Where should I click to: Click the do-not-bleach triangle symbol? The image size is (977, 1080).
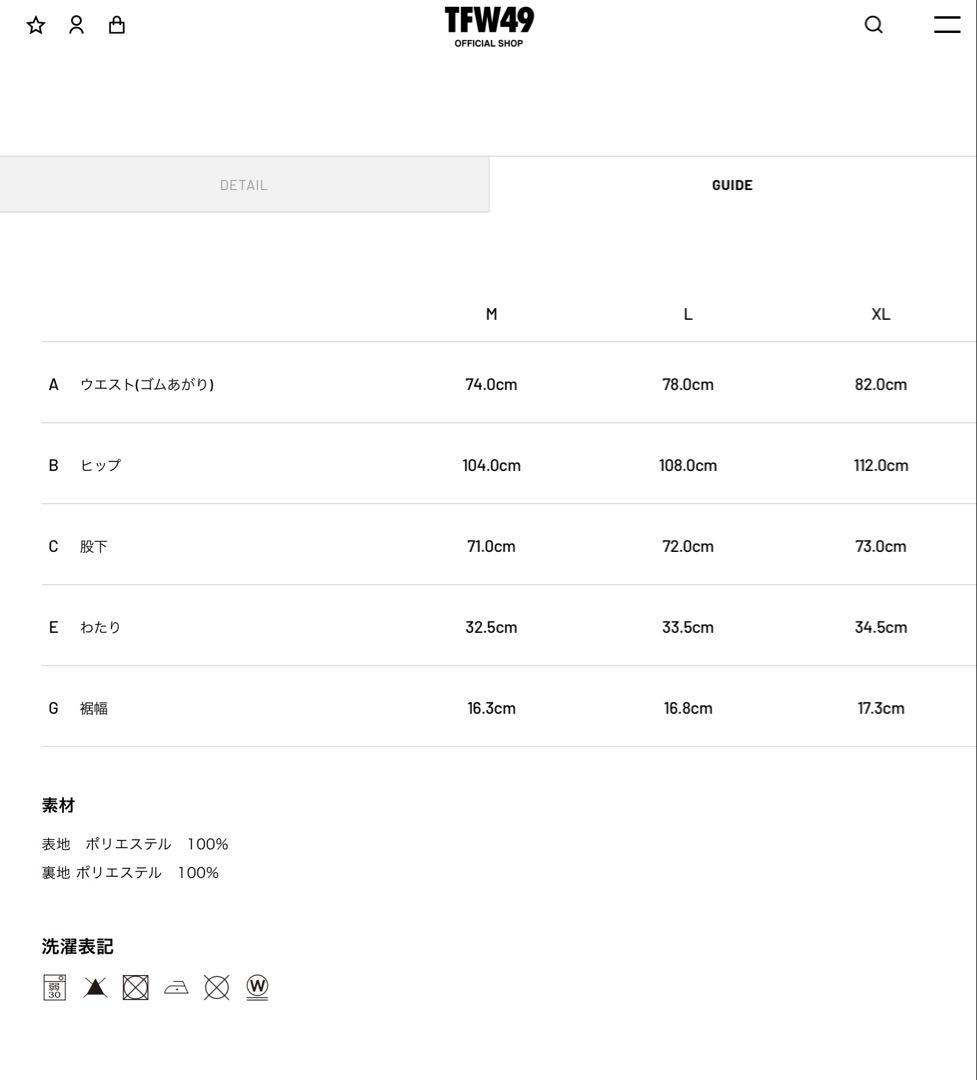(95, 987)
